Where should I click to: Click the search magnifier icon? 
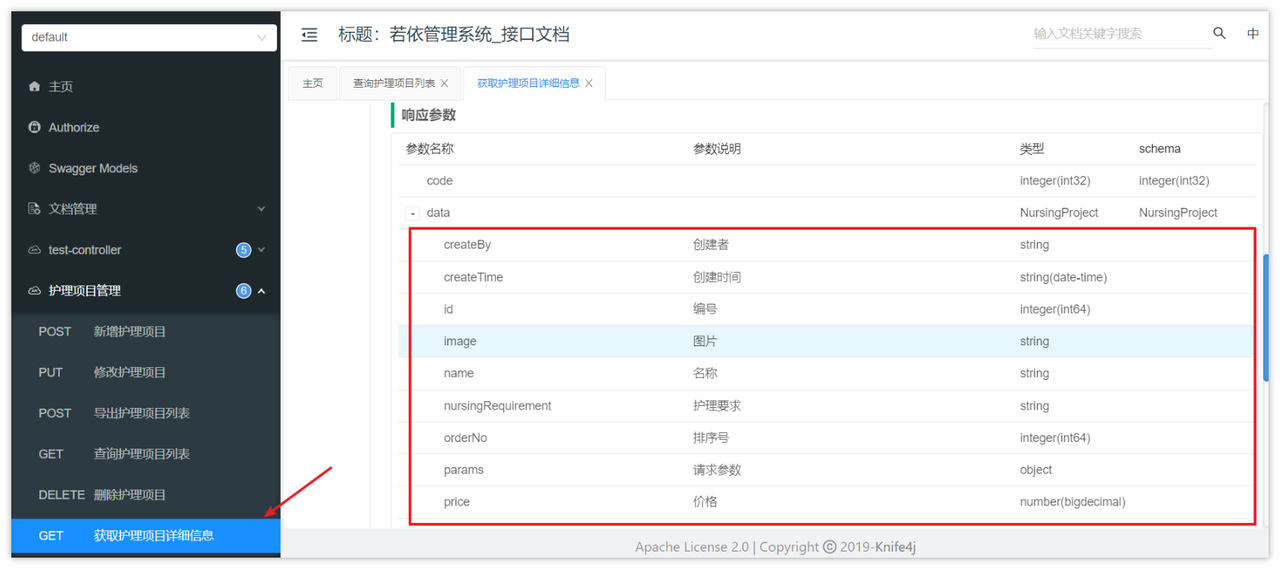[x=1219, y=33]
